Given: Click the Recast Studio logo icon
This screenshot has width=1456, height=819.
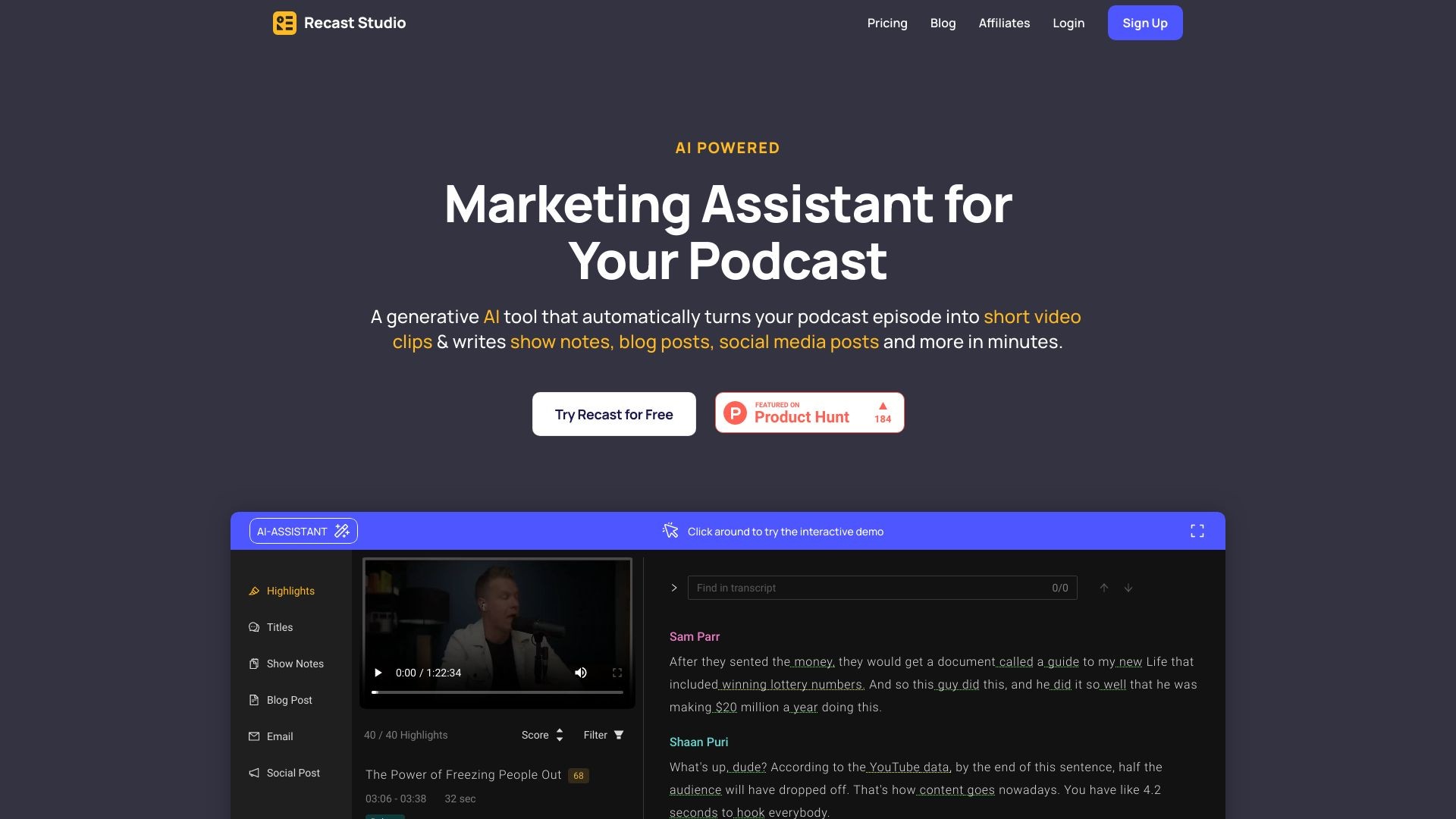Looking at the screenshot, I should click(x=284, y=23).
